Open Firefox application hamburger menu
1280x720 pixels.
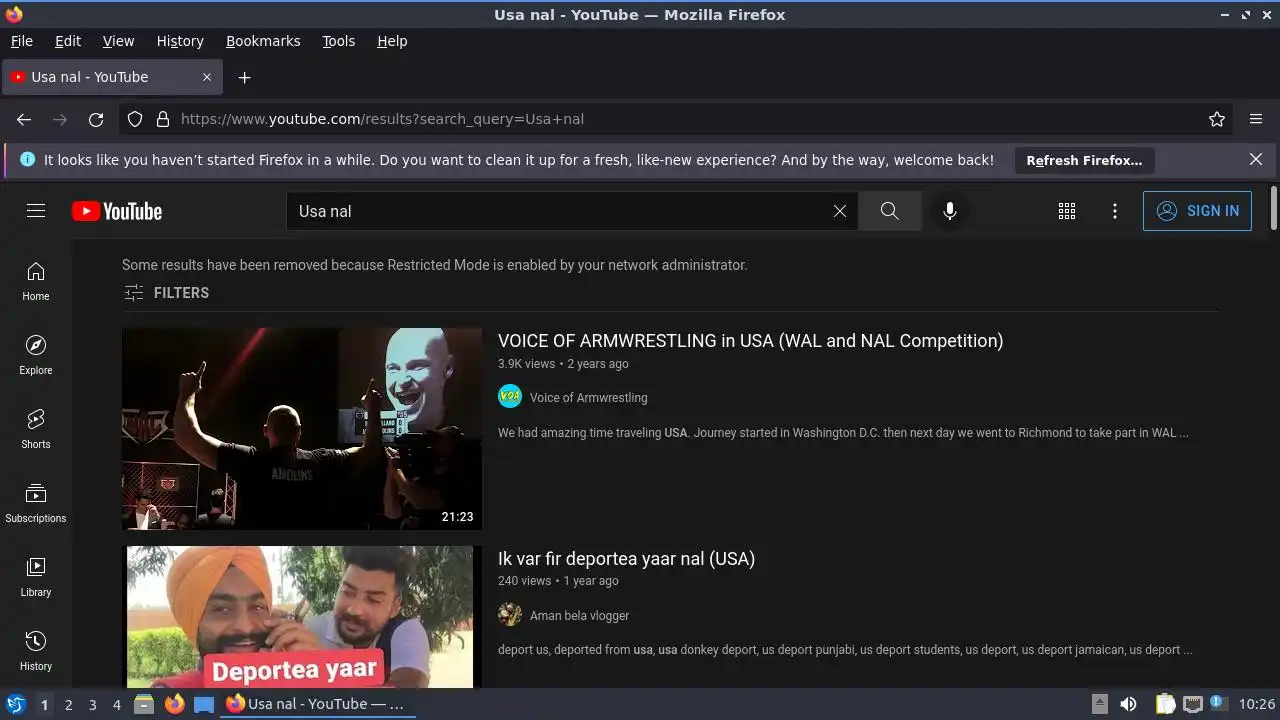(x=1256, y=119)
